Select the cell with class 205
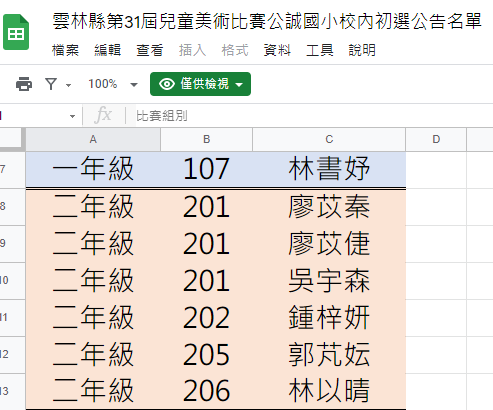This screenshot has width=493, height=410. pos(206,354)
